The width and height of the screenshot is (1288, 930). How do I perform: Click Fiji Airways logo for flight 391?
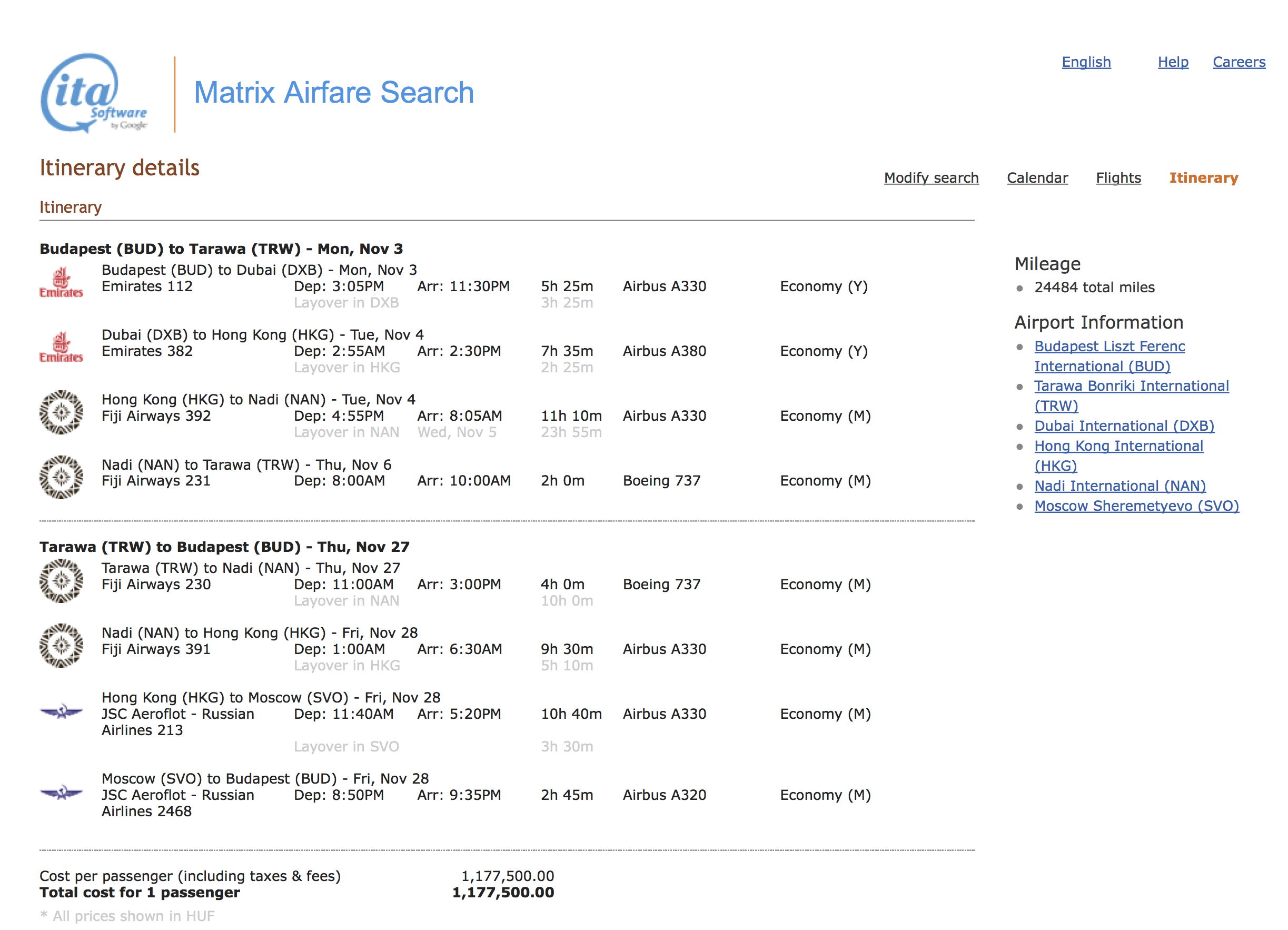pyautogui.click(x=61, y=646)
